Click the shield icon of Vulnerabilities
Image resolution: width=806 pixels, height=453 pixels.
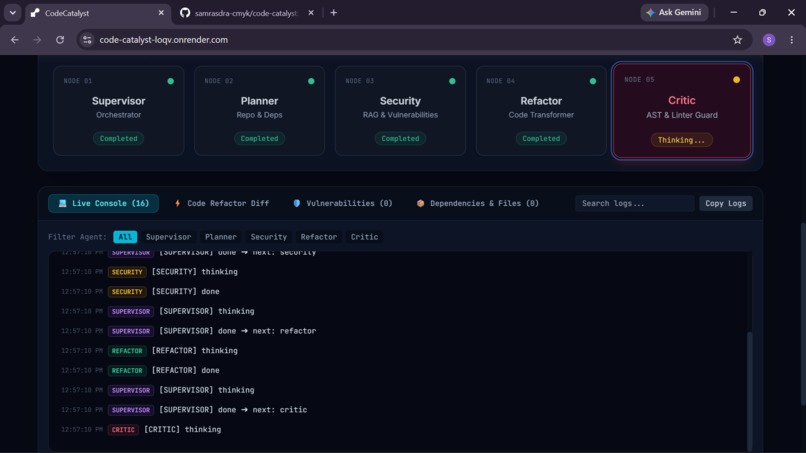click(x=297, y=204)
